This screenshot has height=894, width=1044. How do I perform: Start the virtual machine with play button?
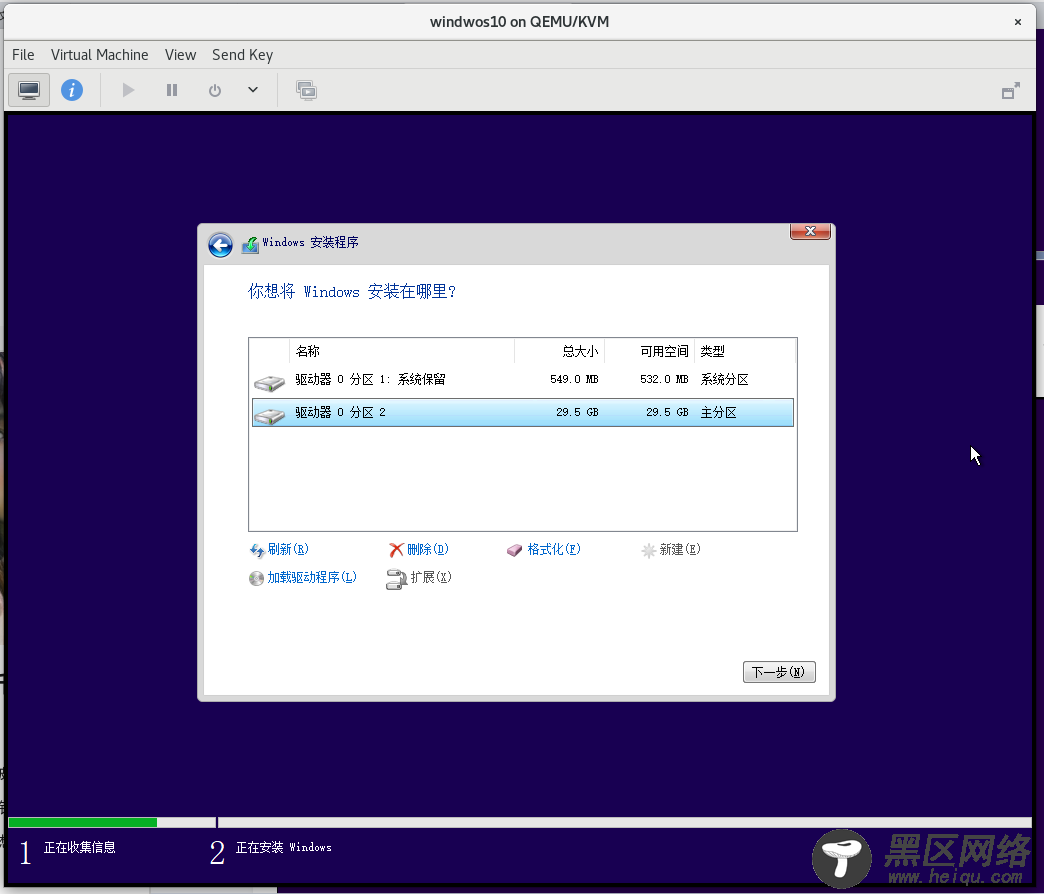click(x=128, y=90)
